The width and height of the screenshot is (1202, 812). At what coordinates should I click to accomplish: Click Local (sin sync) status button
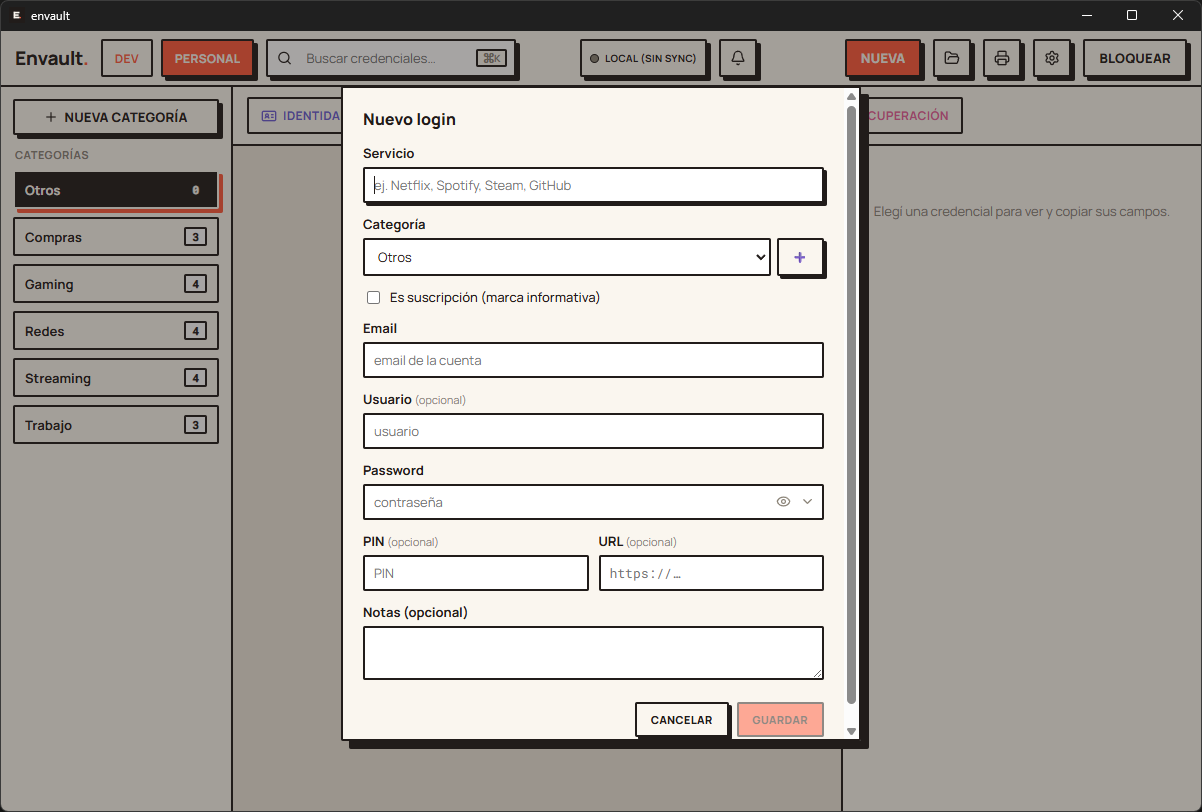pos(643,58)
